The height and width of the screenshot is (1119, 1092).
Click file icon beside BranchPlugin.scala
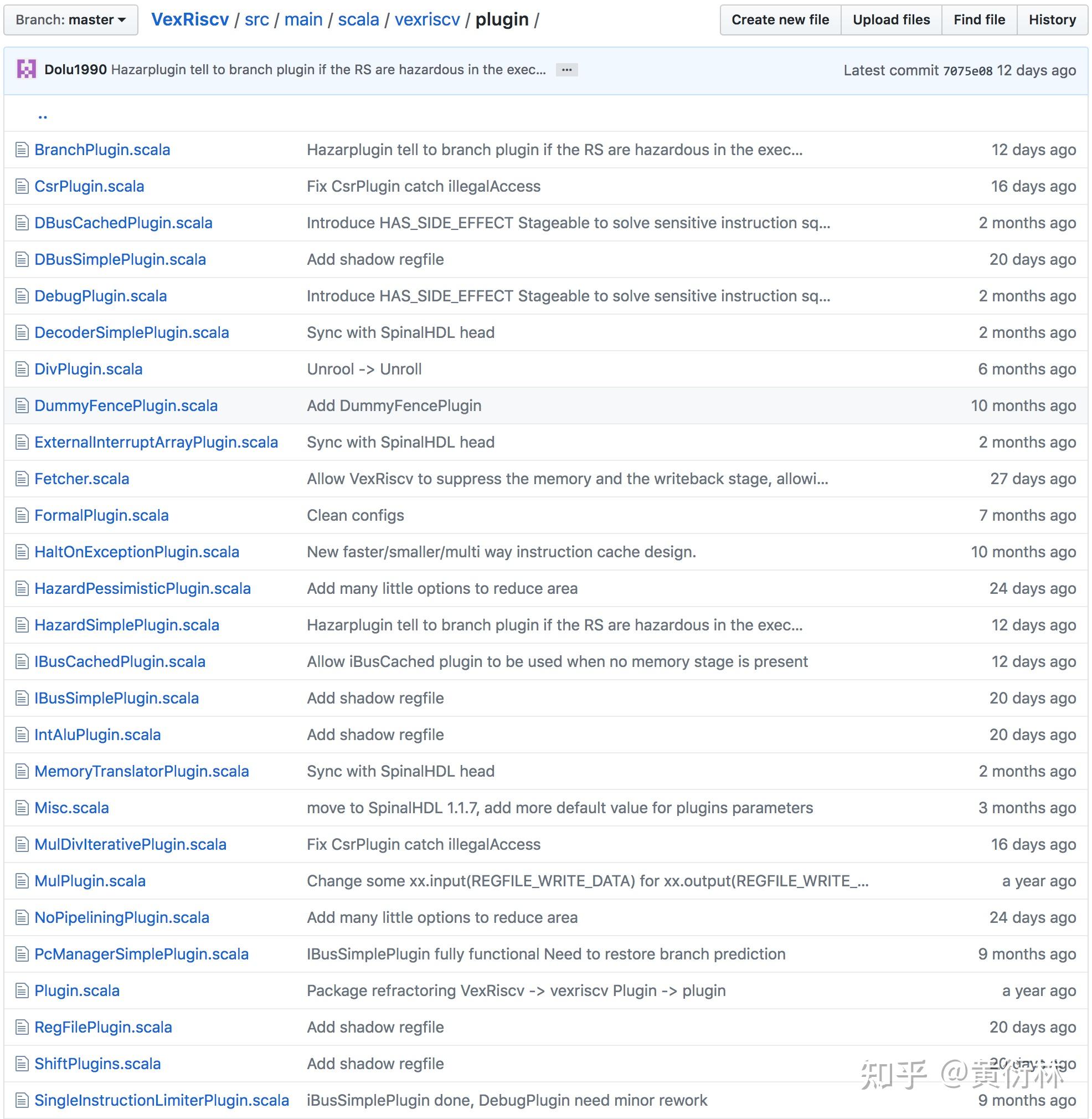pos(22,150)
